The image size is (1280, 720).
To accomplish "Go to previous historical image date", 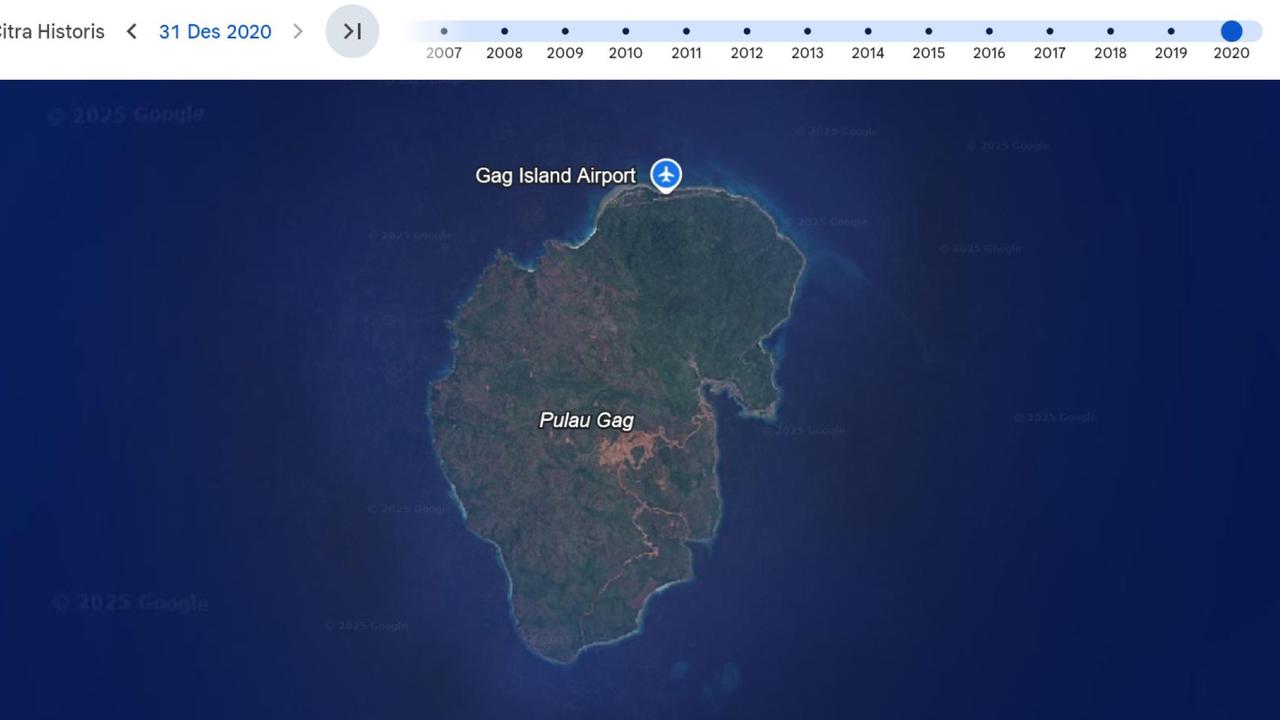I will coord(131,32).
